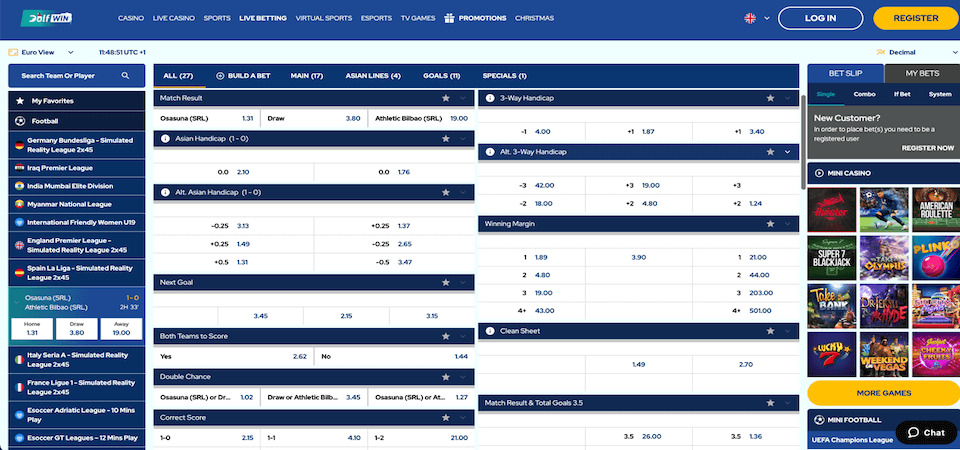Switch to the My Bets tab
This screenshot has height=450, width=960.
click(x=922, y=73)
